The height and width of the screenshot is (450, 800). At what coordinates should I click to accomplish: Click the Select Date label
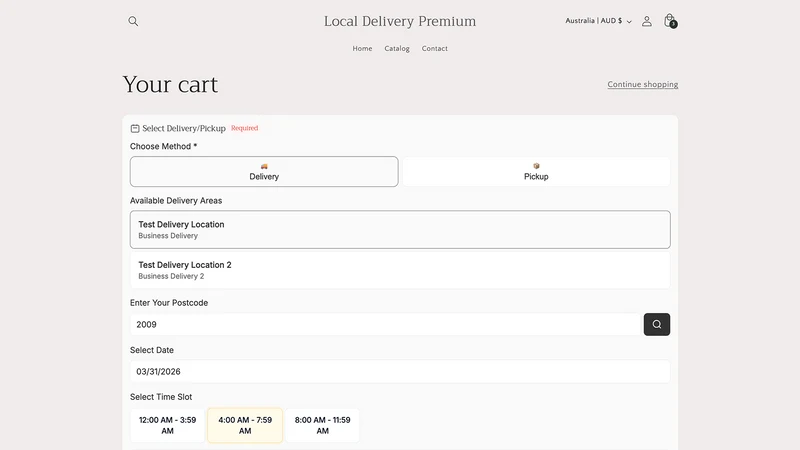tap(152, 350)
